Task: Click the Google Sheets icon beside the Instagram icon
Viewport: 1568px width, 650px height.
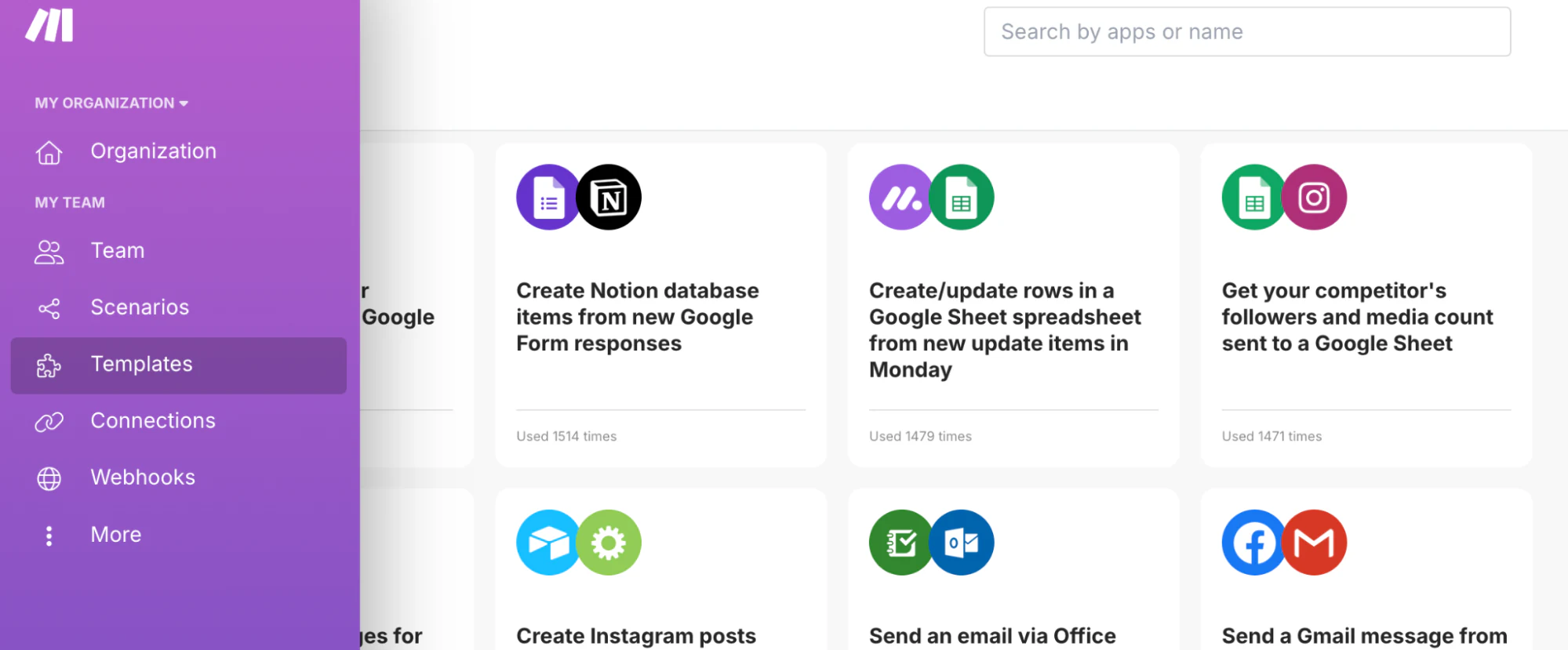Action: click(1254, 197)
